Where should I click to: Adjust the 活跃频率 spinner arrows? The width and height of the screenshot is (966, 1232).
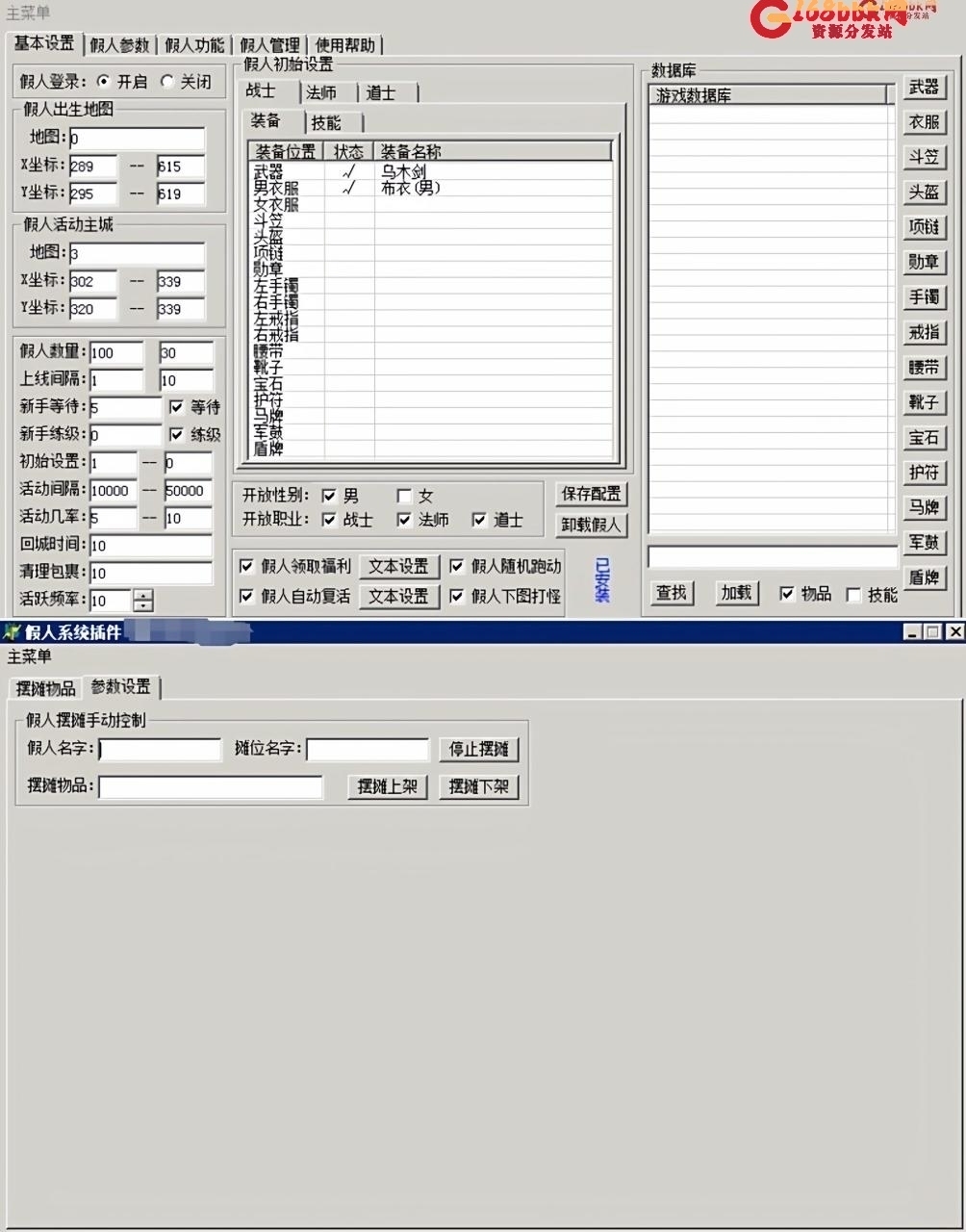pyautogui.click(x=143, y=601)
